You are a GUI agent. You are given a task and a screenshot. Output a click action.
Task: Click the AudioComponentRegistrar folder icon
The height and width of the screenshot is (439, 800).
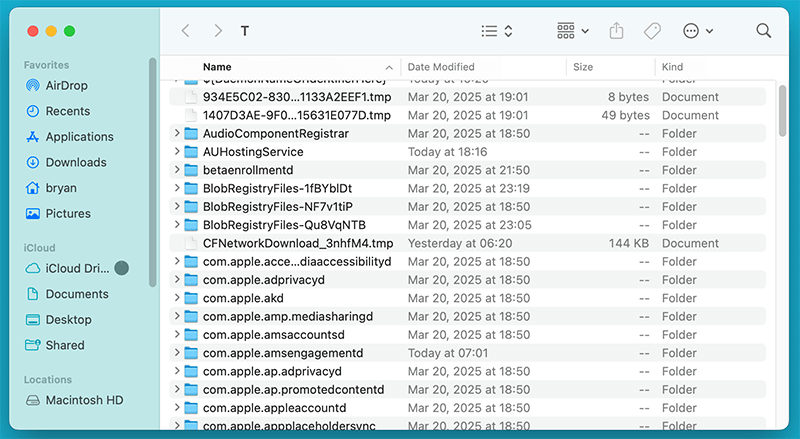point(191,134)
